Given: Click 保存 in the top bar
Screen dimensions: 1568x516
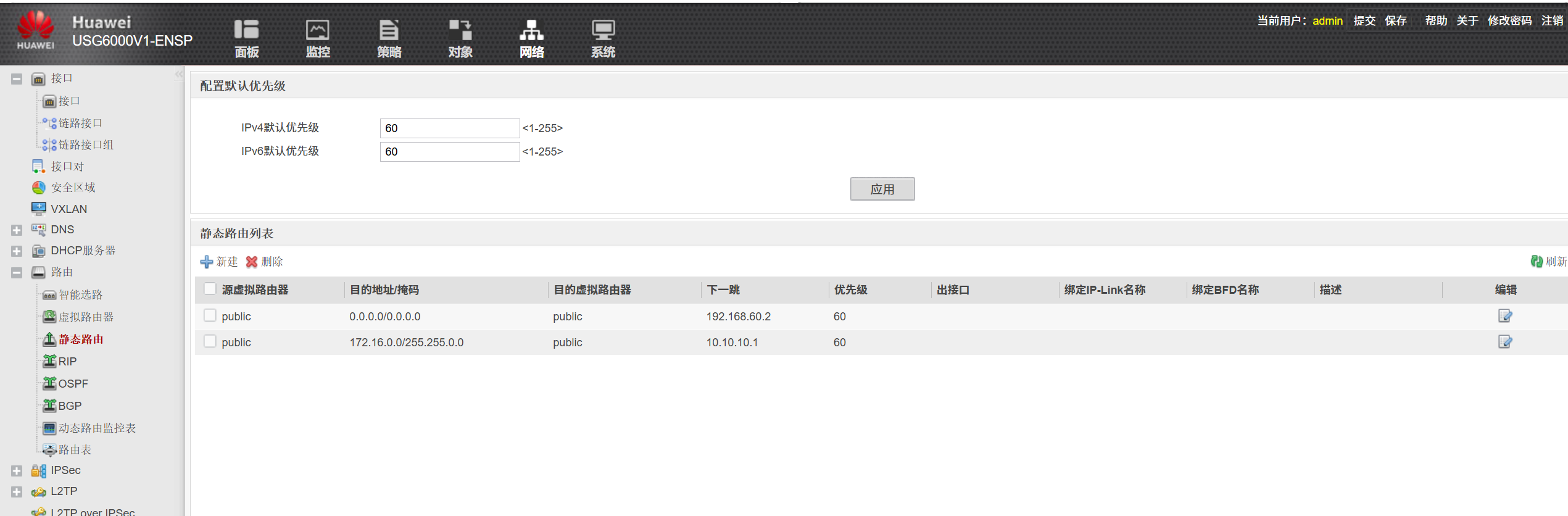Looking at the screenshot, I should tap(1395, 21).
